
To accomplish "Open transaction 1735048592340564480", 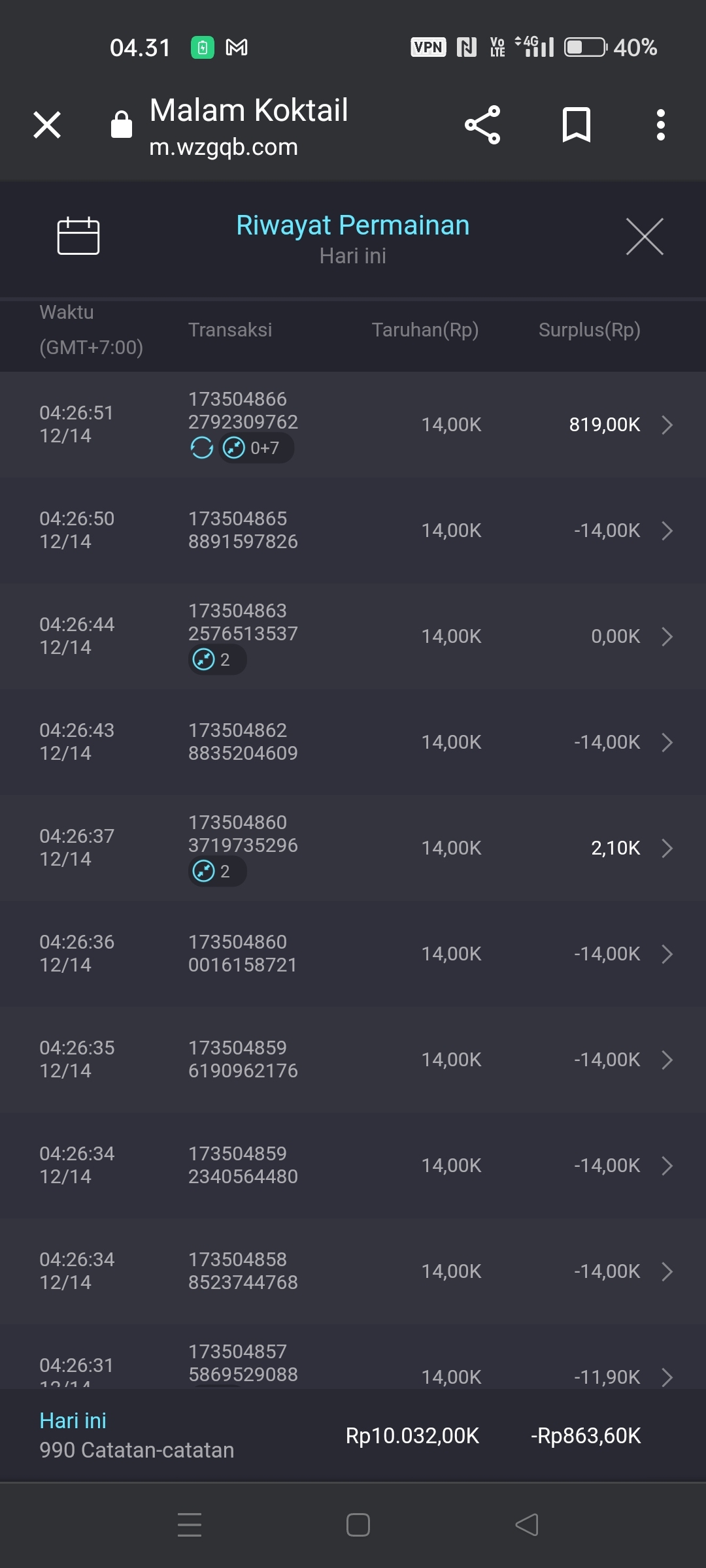I will tap(243, 1165).
